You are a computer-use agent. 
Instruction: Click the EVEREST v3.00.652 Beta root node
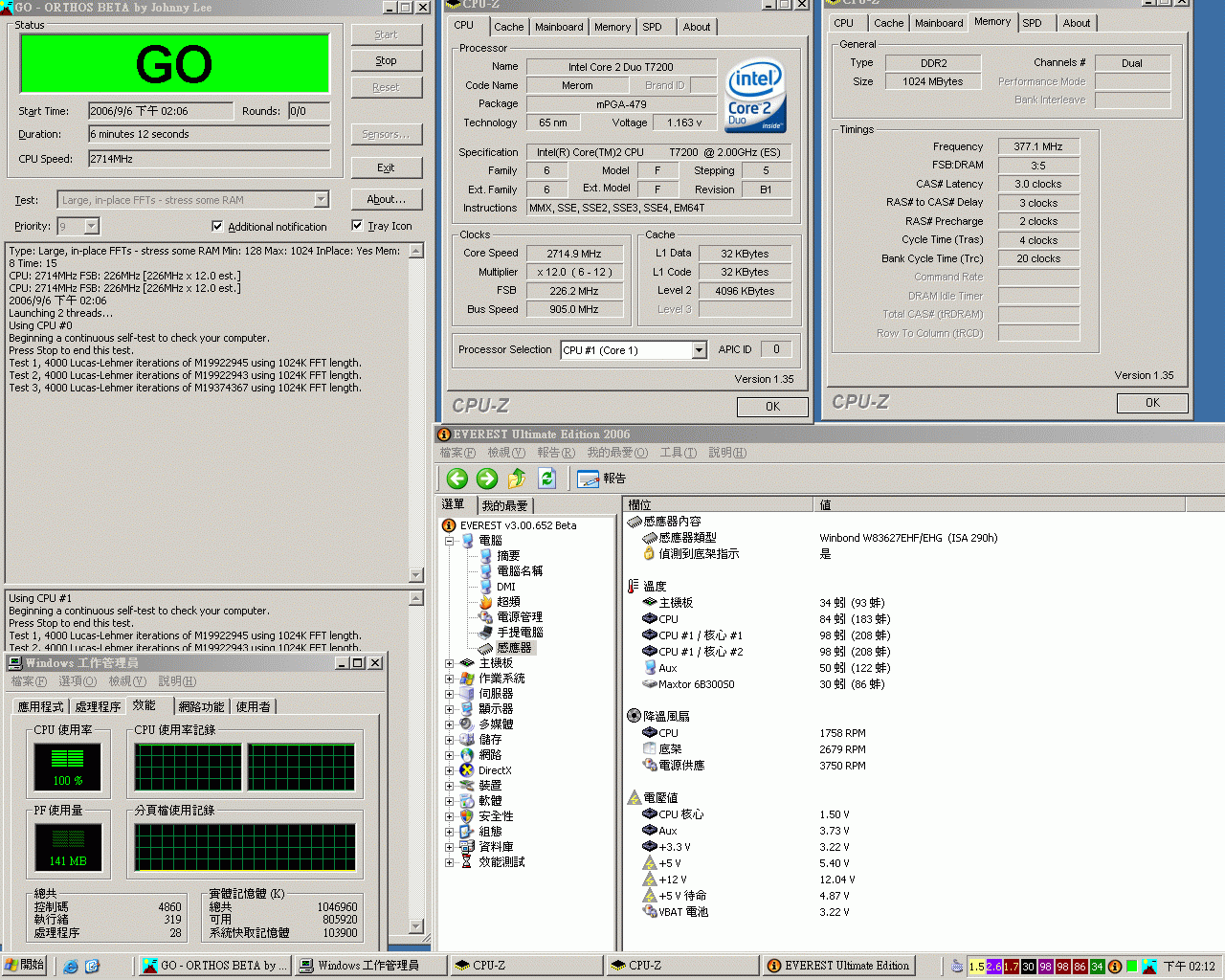click(518, 525)
